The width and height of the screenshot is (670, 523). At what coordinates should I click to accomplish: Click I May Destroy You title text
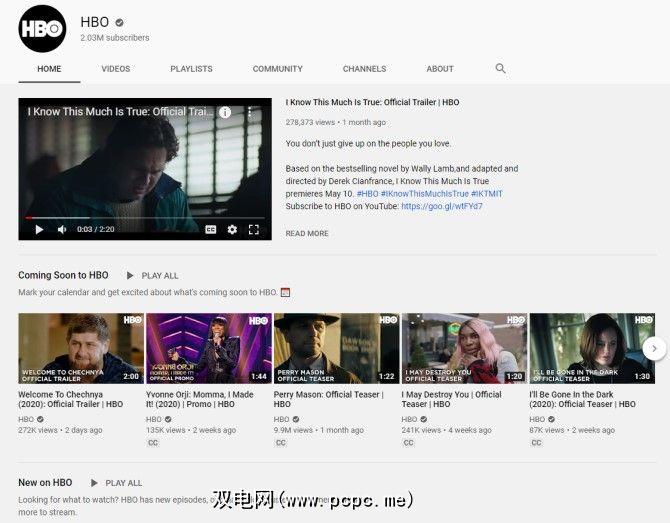(x=452, y=399)
